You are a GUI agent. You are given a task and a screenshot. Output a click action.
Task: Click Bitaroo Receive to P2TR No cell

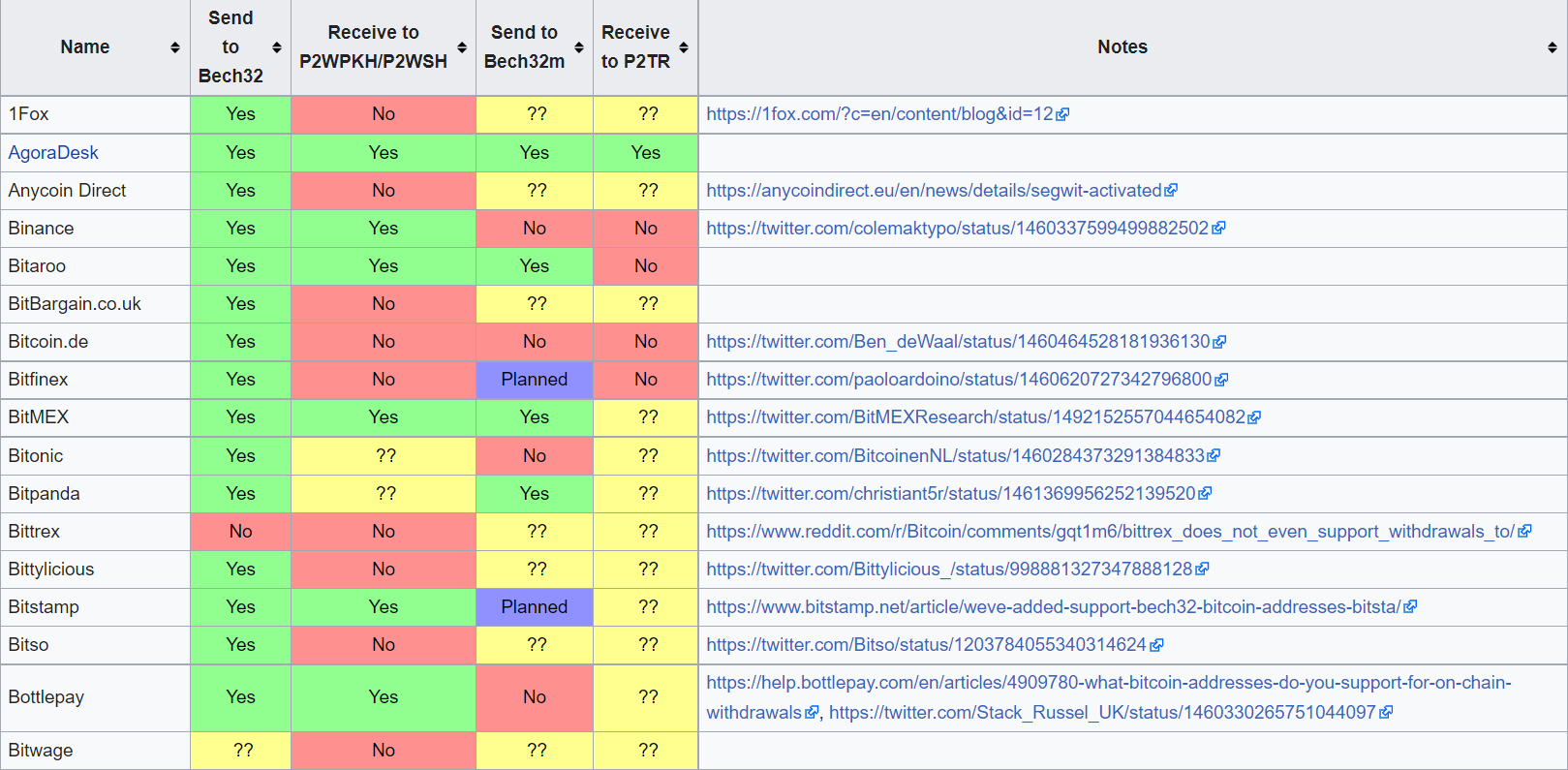pos(645,266)
